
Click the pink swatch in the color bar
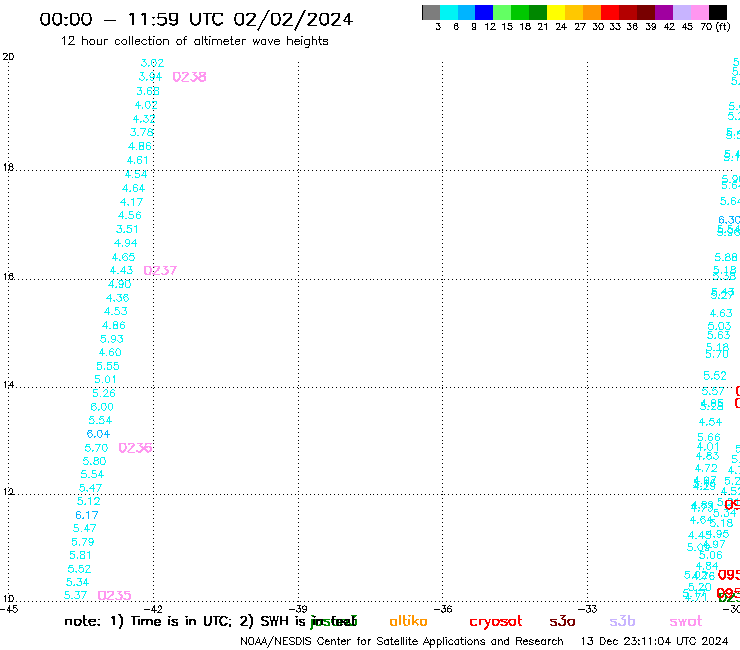699,12
